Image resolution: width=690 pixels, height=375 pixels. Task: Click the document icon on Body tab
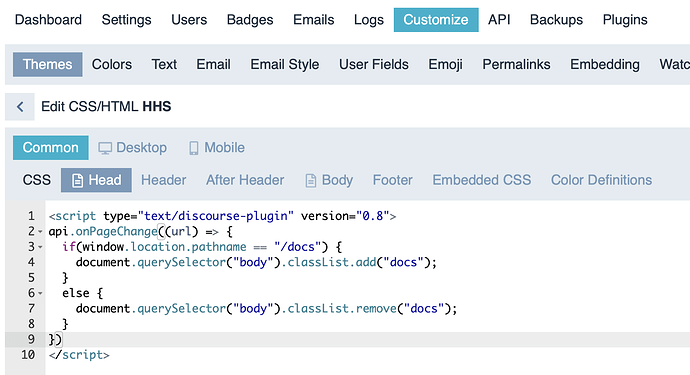(x=311, y=180)
